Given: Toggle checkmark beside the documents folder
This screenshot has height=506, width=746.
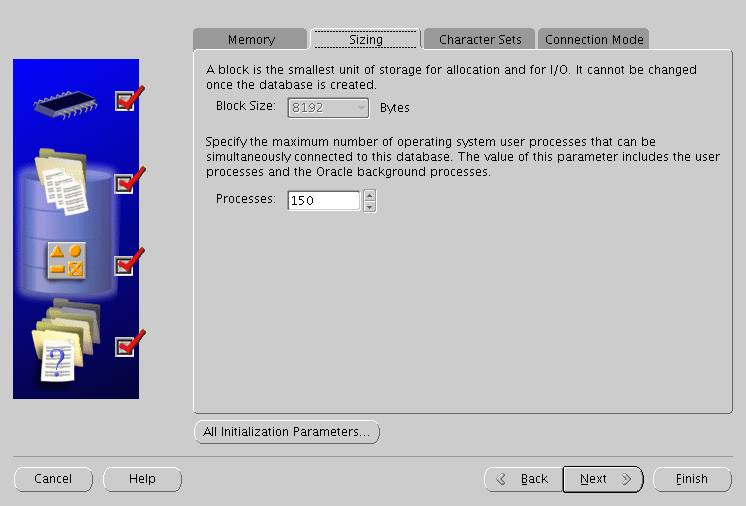Looking at the screenshot, I should tap(129, 181).
